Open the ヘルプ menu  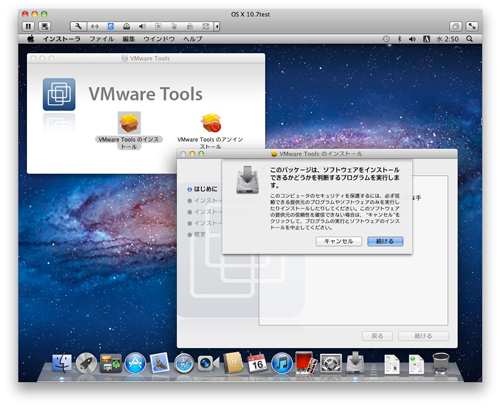[x=192, y=39]
